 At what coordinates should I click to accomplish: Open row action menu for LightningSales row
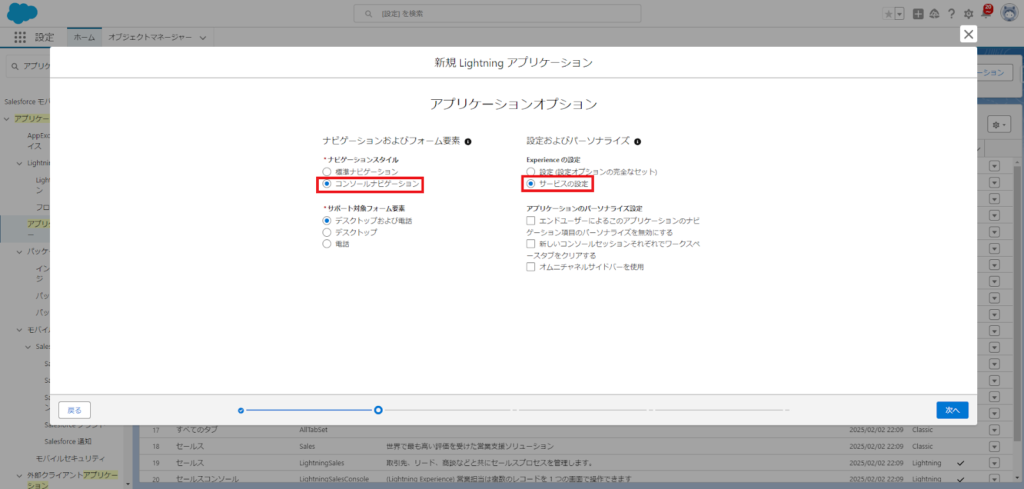pos(994,463)
